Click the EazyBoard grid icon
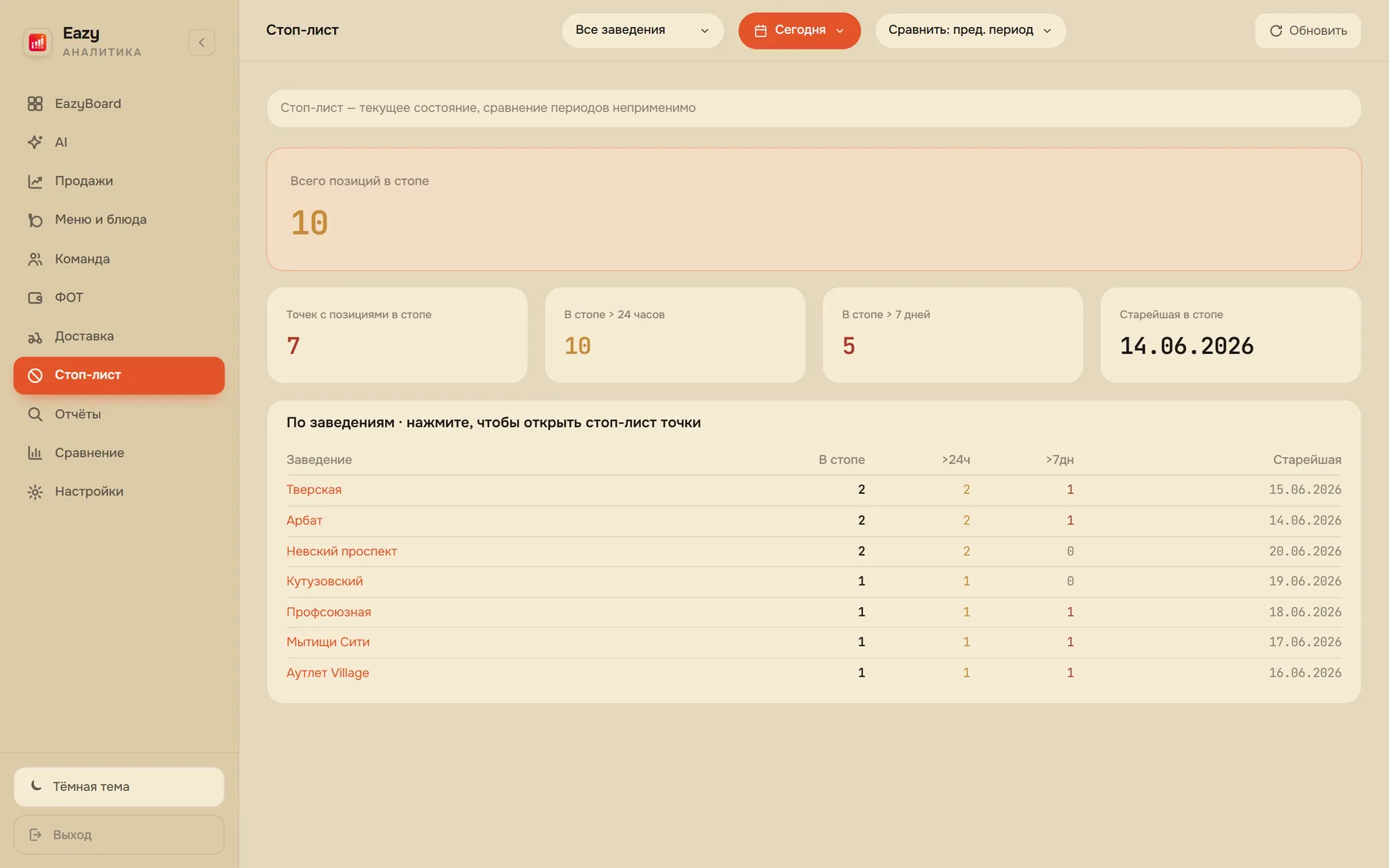The width and height of the screenshot is (1389, 868). click(35, 103)
